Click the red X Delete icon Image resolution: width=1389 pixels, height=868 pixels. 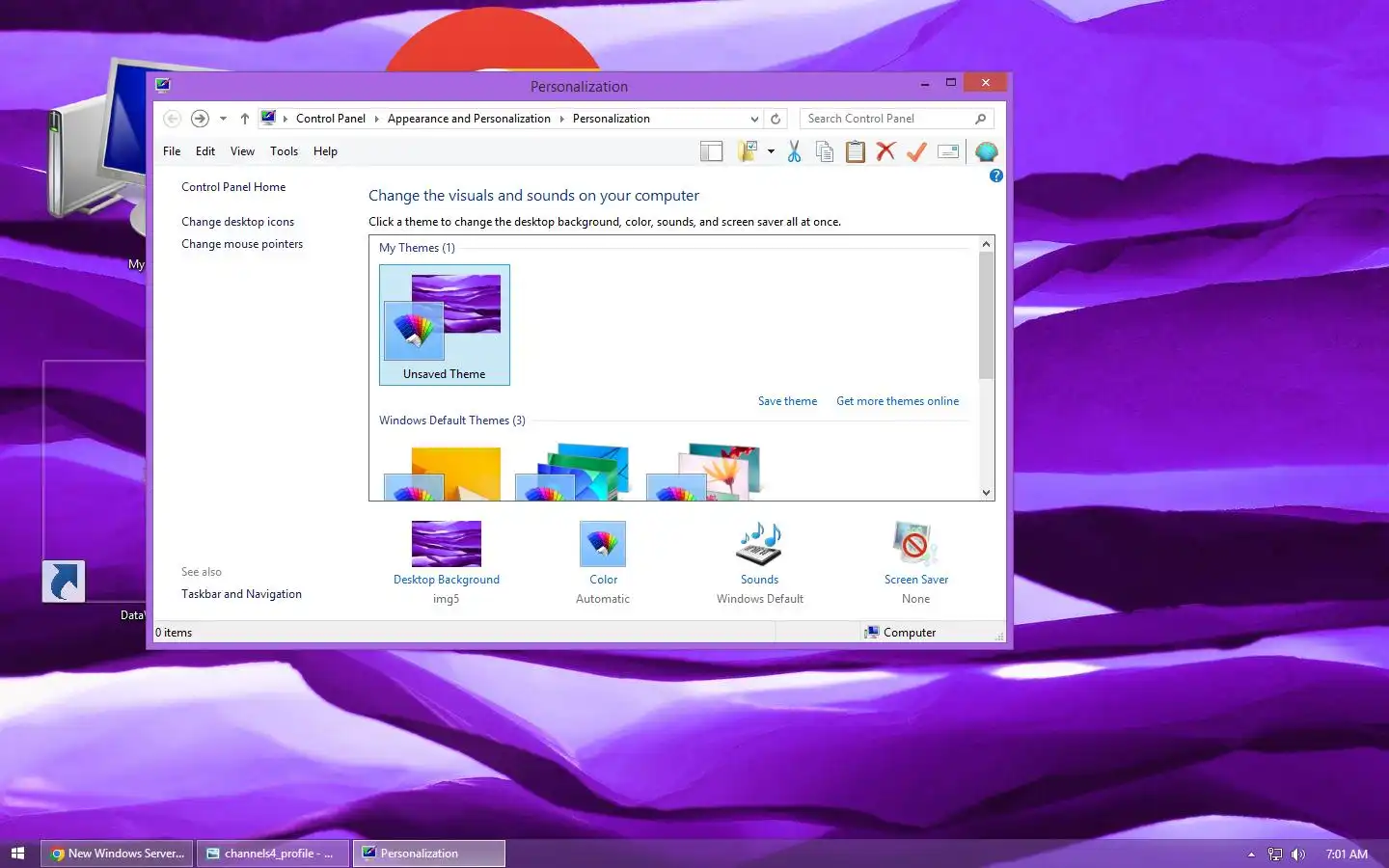pos(885,151)
